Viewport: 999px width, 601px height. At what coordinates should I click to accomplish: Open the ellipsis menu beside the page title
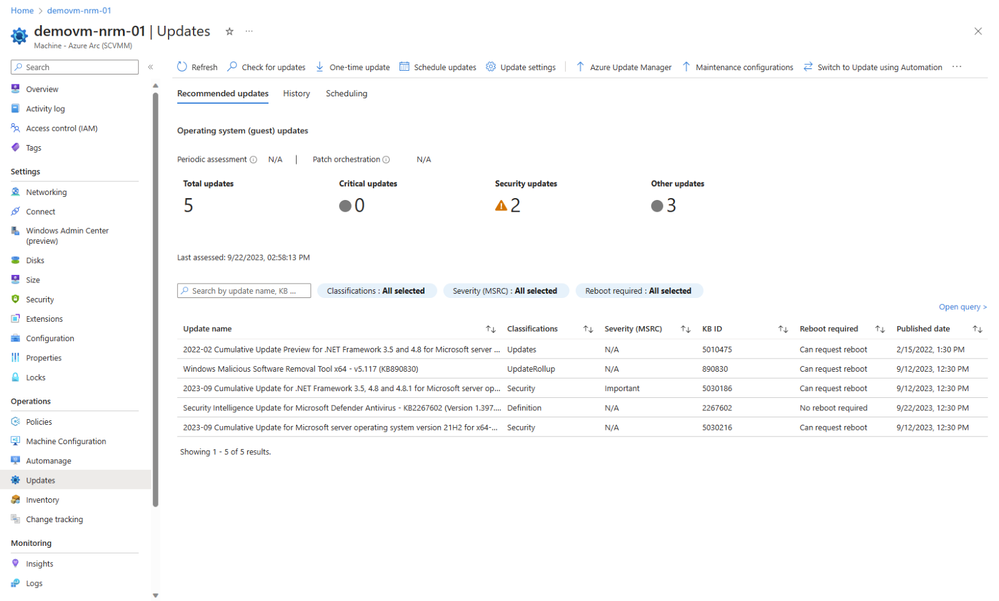coord(249,31)
